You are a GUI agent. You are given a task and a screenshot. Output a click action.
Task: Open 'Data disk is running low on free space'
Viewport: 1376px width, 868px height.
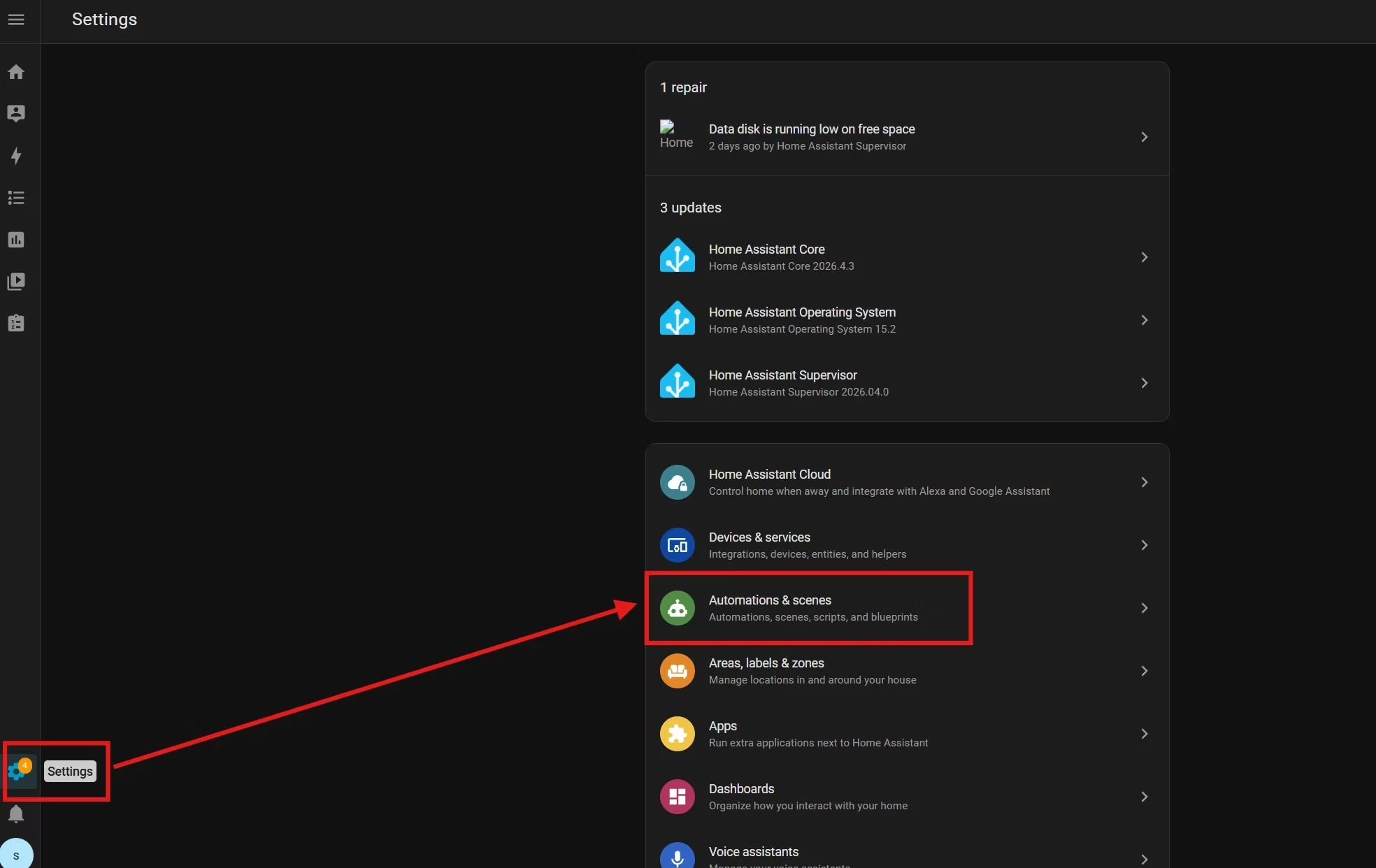pos(812,129)
